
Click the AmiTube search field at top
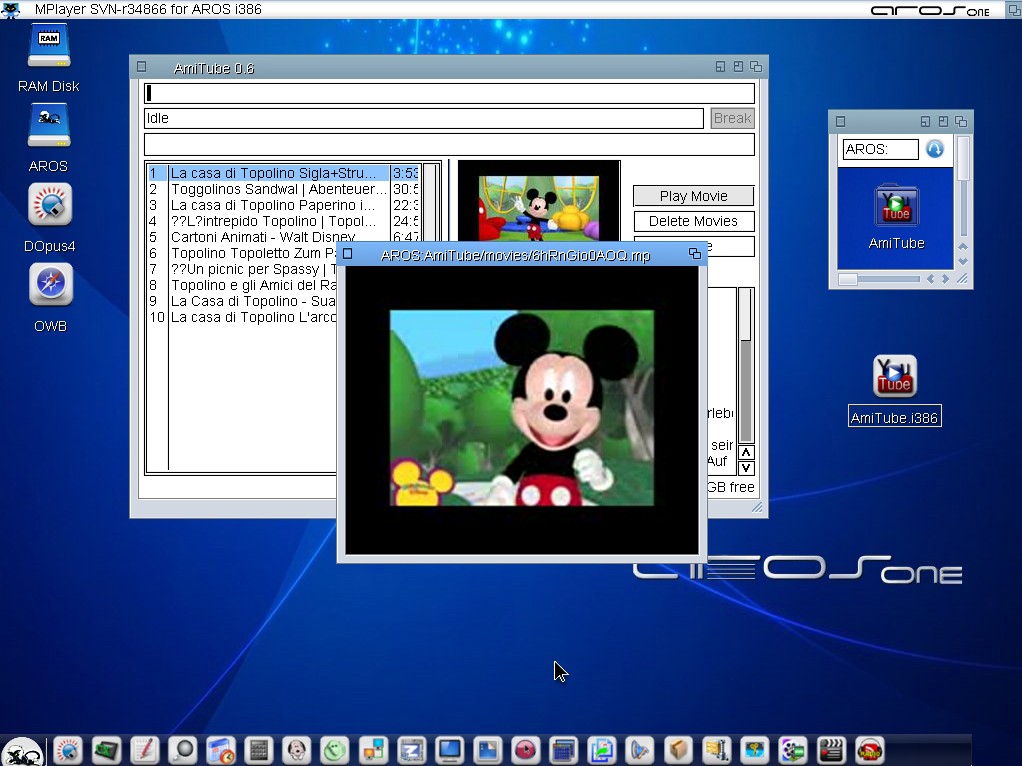[x=449, y=94]
